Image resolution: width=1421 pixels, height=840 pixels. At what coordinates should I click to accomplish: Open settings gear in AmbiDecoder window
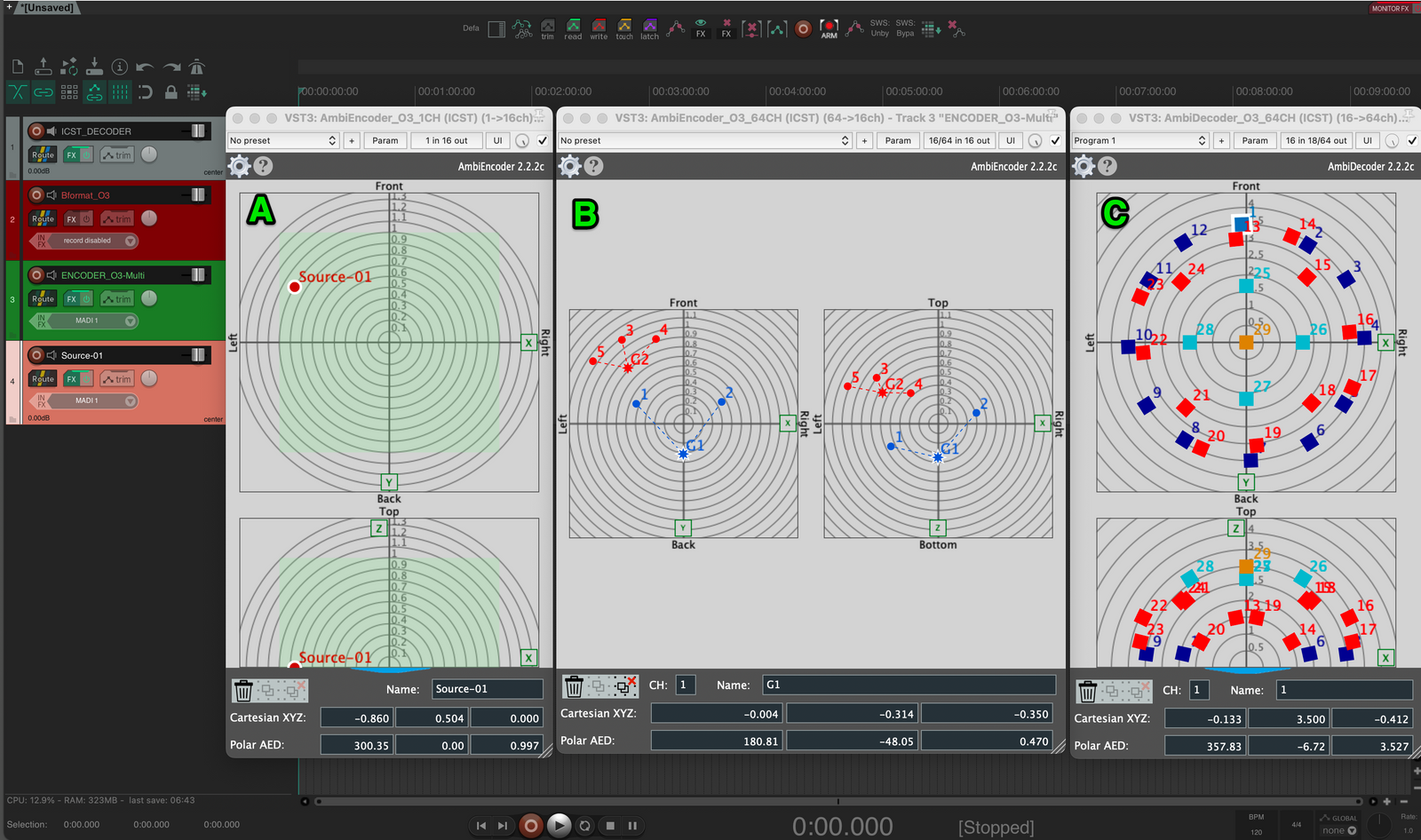1084,166
